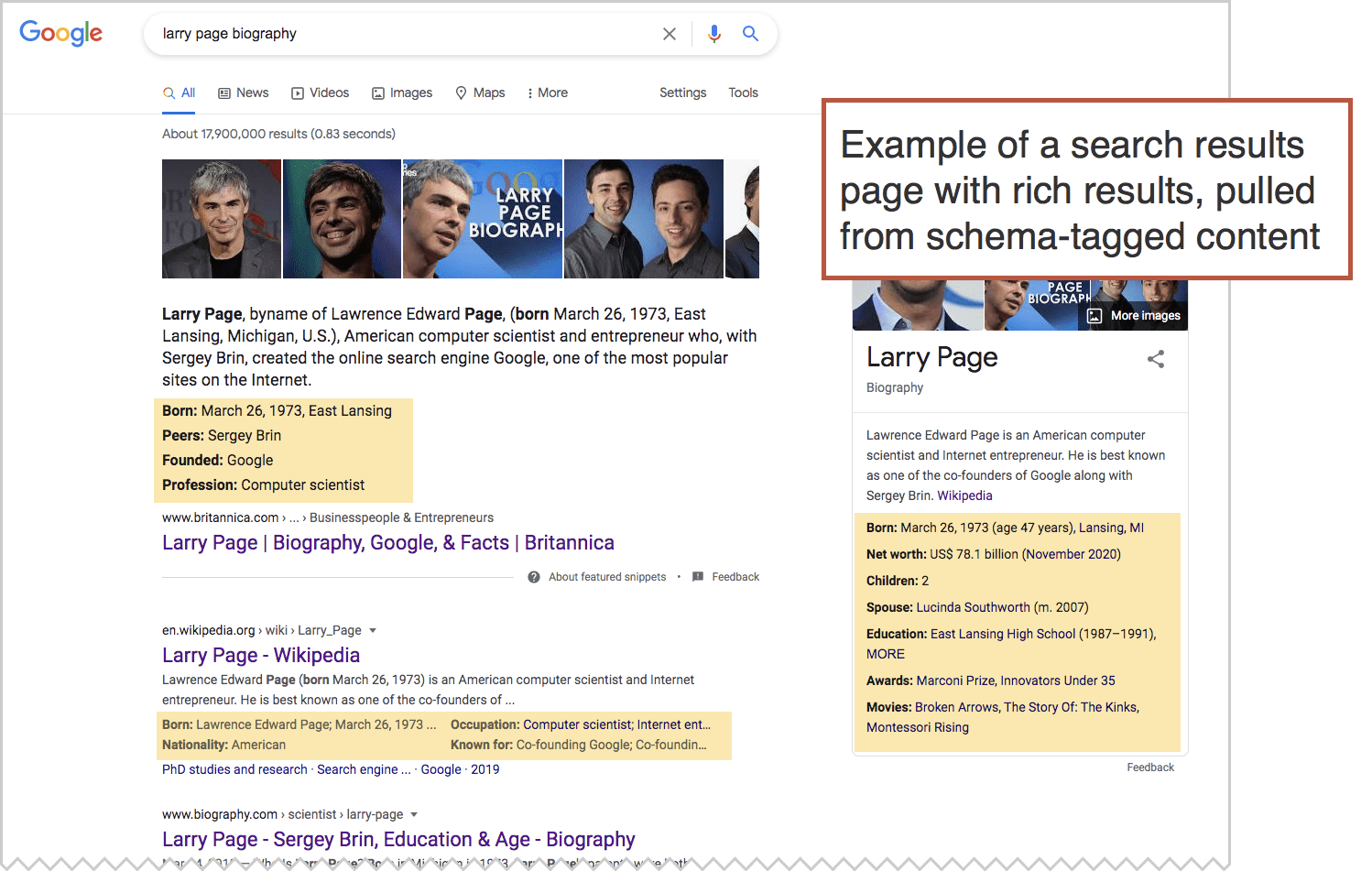Expand education with the MORE link
1372x871 pixels.
[886, 654]
